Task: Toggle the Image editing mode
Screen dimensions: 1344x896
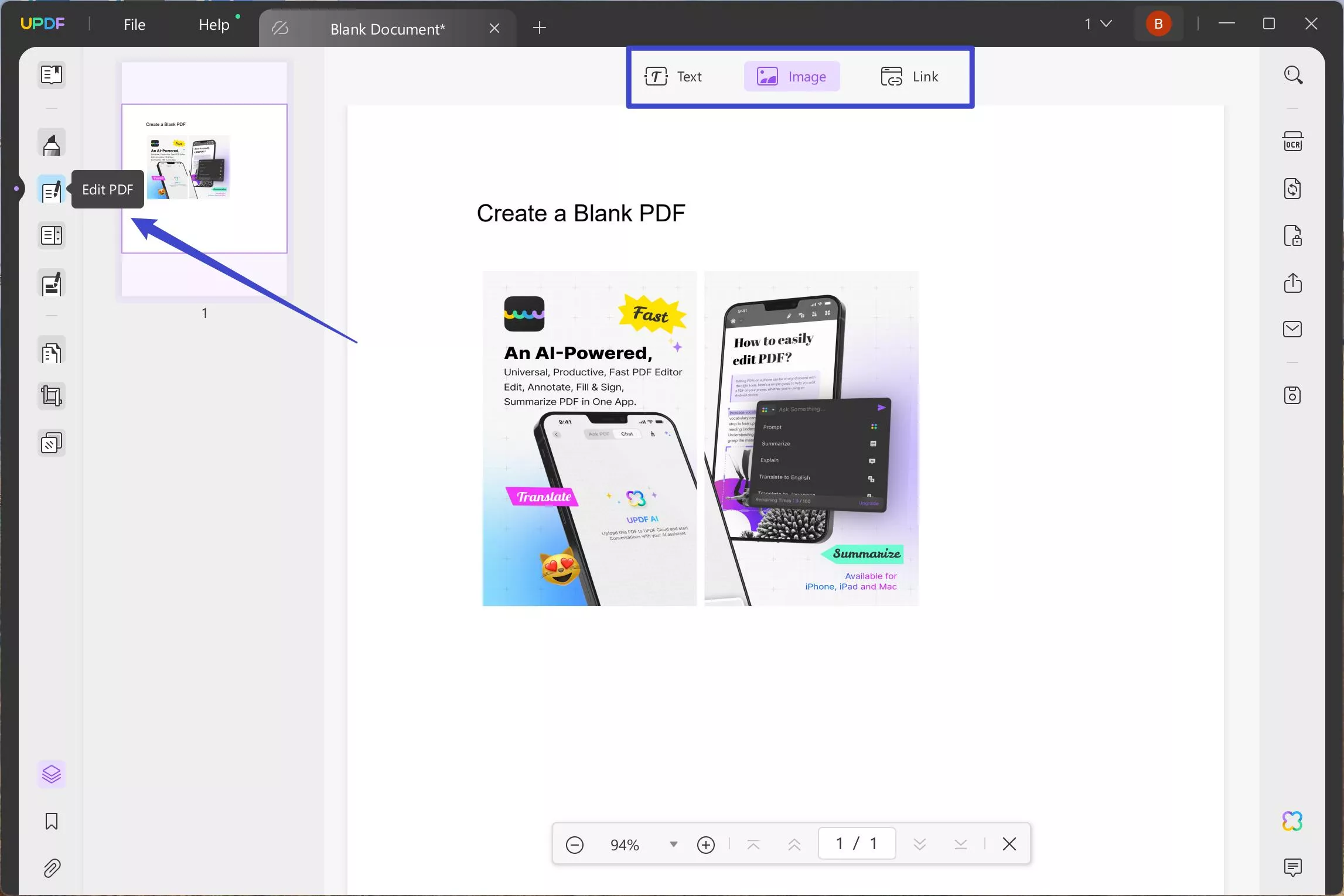Action: (792, 77)
